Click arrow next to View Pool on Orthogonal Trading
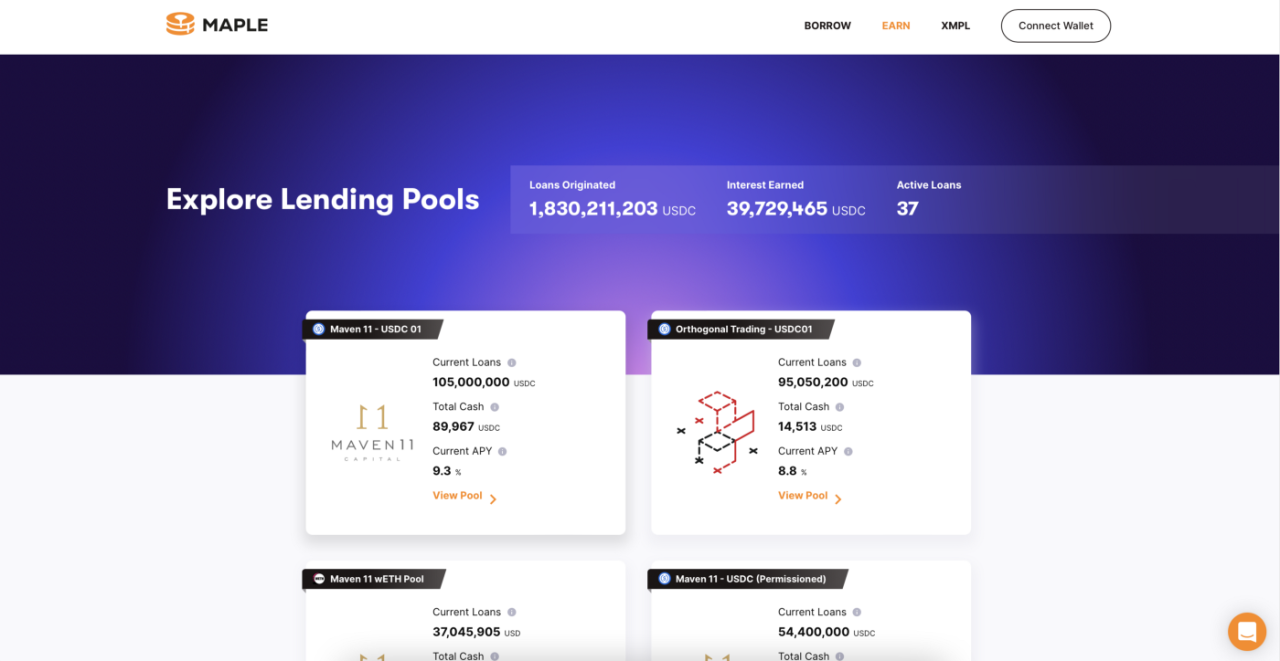This screenshot has height=661, width=1280. click(838, 499)
